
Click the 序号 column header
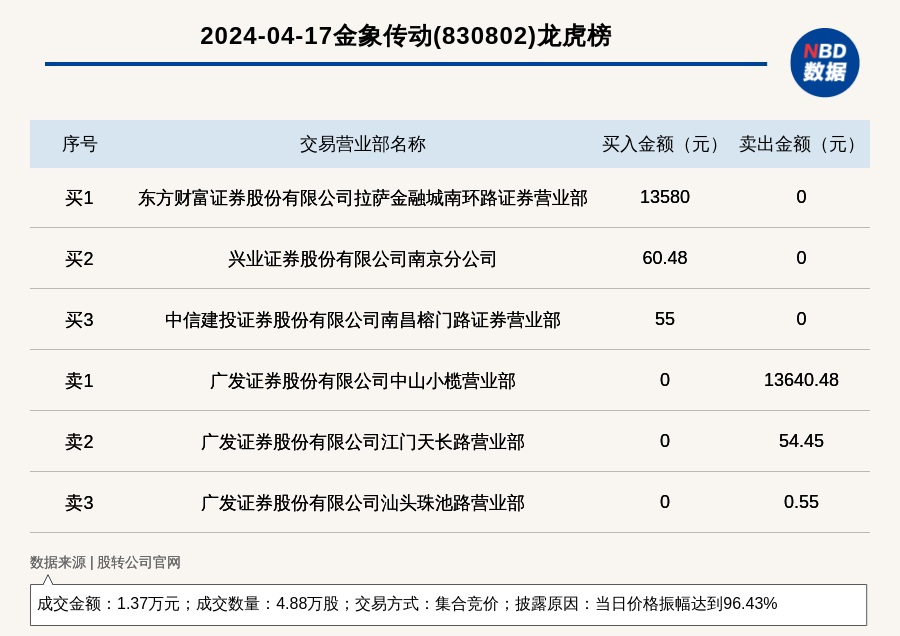pos(80,144)
